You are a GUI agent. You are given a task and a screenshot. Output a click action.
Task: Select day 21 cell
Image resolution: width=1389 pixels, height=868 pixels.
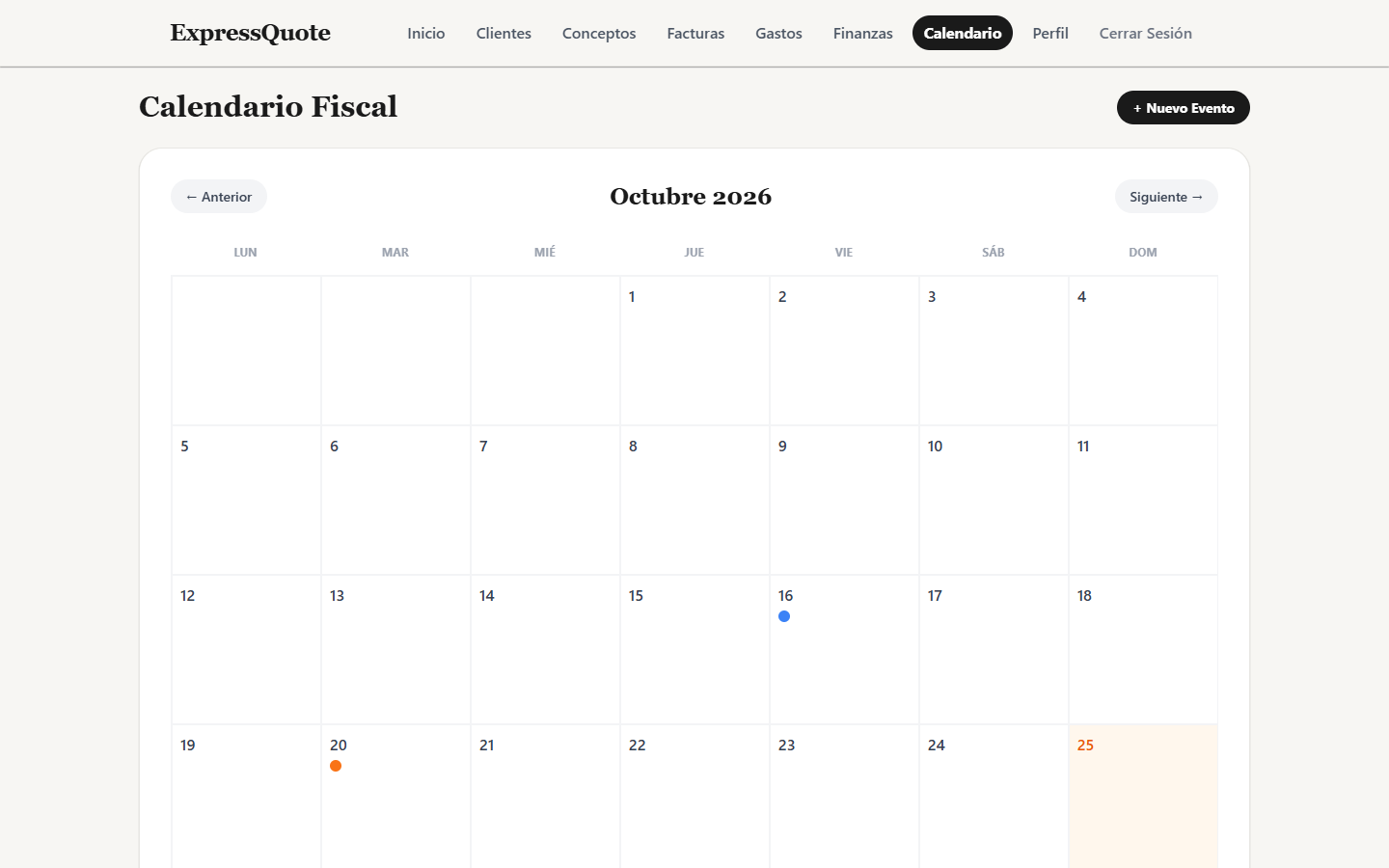click(545, 797)
